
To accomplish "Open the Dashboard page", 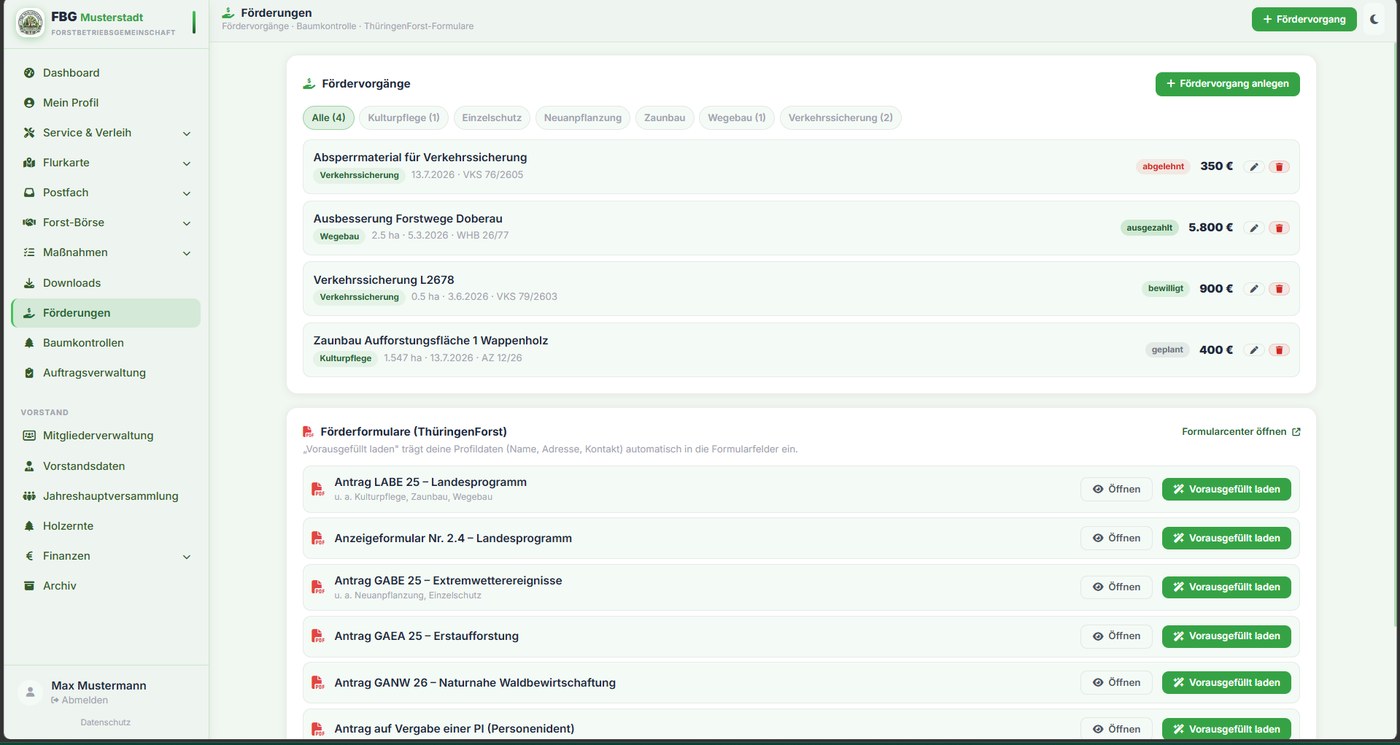I will (x=105, y=73).
